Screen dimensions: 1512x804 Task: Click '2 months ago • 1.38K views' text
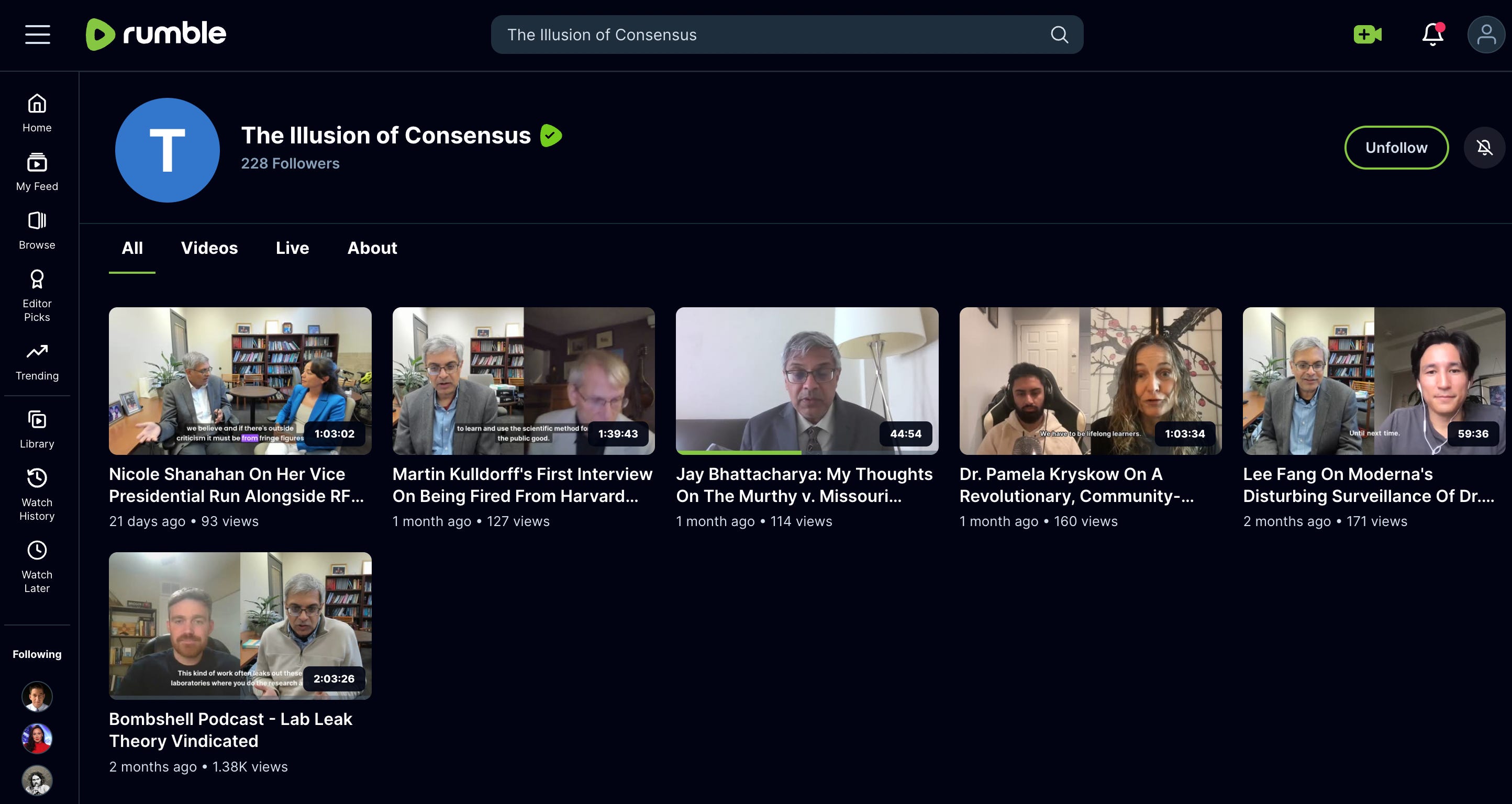[x=198, y=766]
